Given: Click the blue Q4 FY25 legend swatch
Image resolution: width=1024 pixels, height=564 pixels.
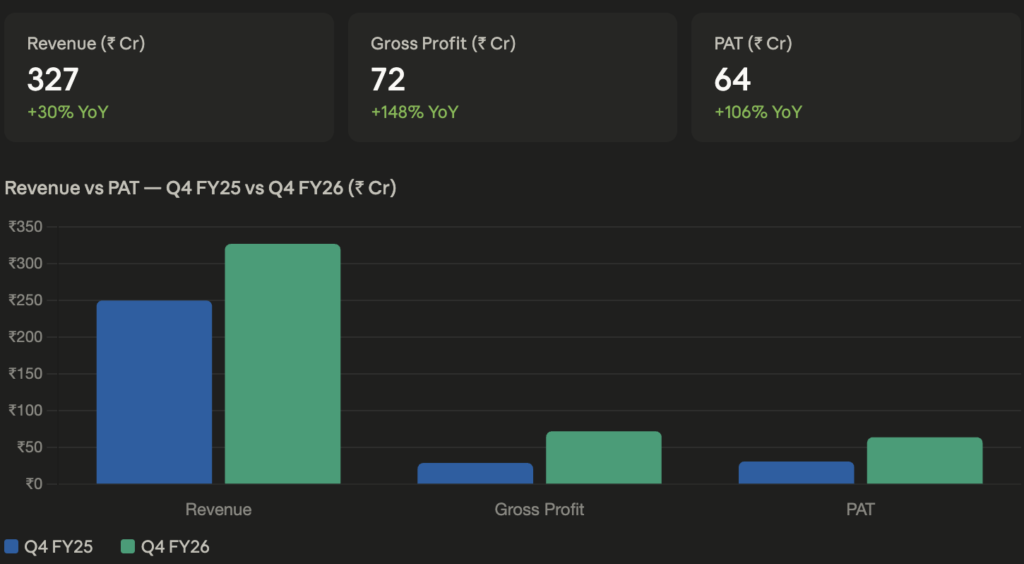Looking at the screenshot, I should (x=12, y=546).
